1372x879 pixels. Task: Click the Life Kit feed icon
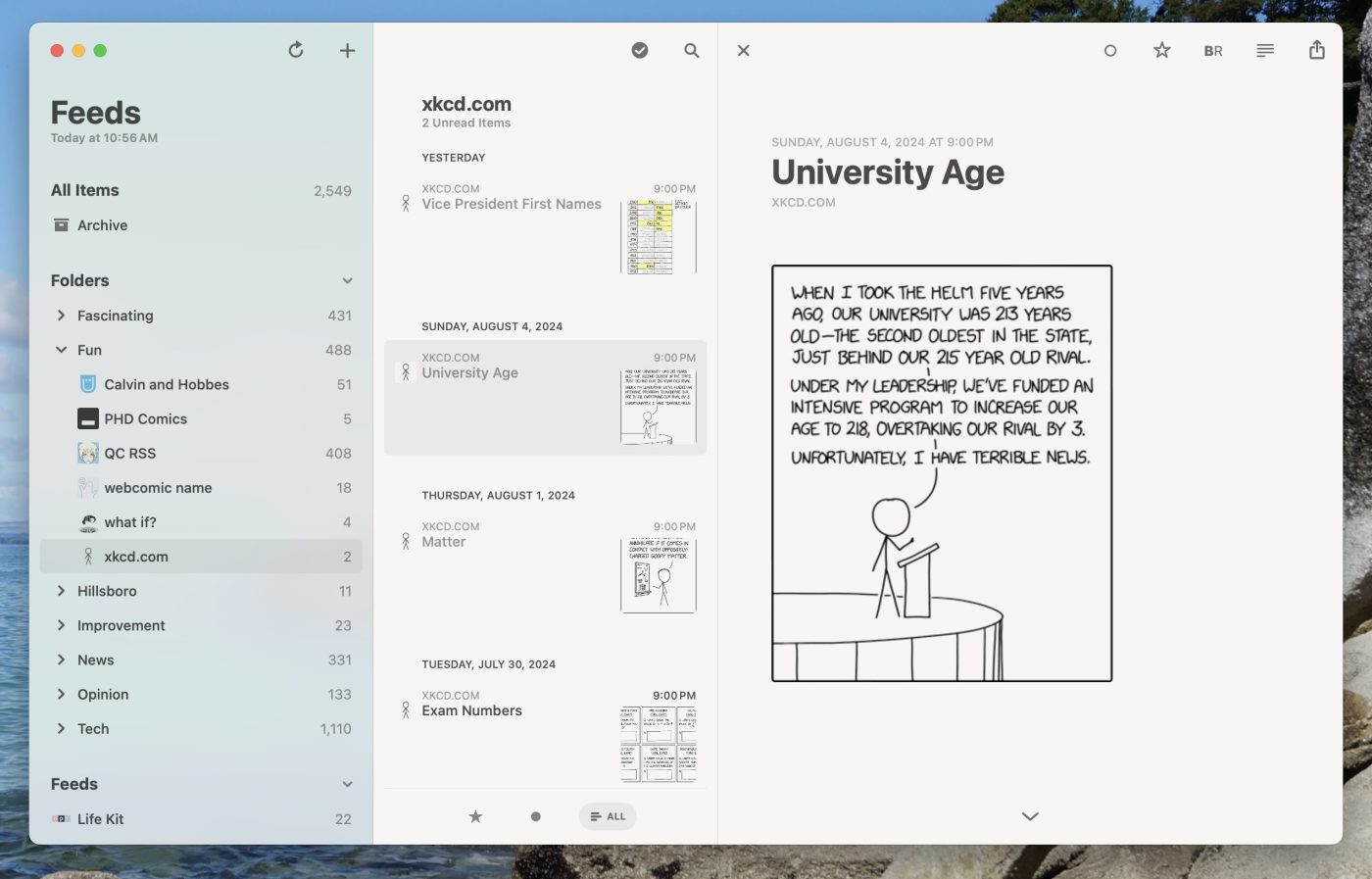(61, 819)
